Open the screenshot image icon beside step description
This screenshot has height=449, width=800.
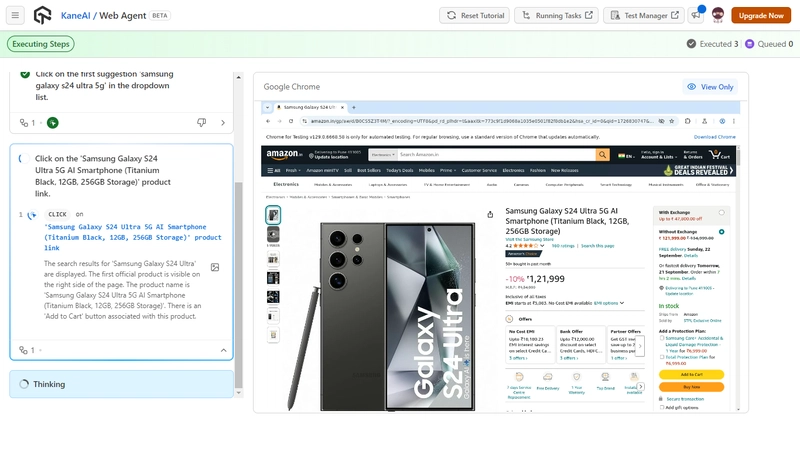215,267
